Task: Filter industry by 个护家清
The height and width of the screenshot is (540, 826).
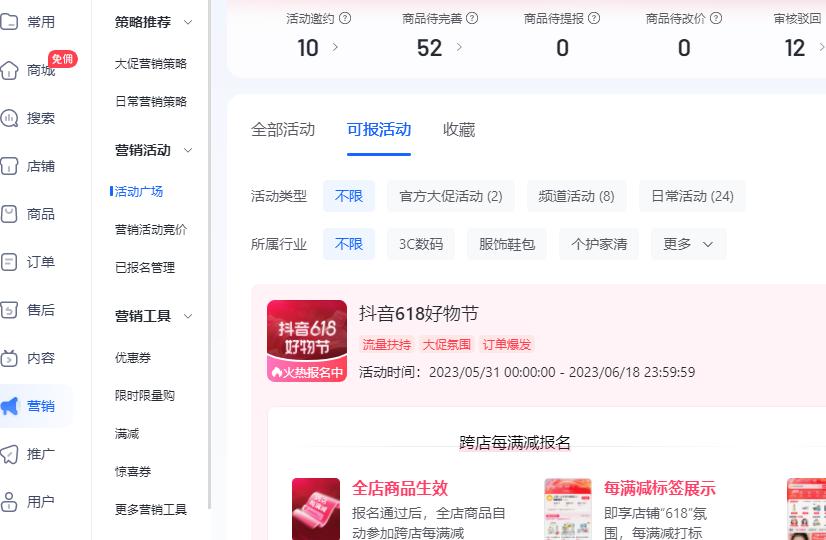Action: (599, 244)
